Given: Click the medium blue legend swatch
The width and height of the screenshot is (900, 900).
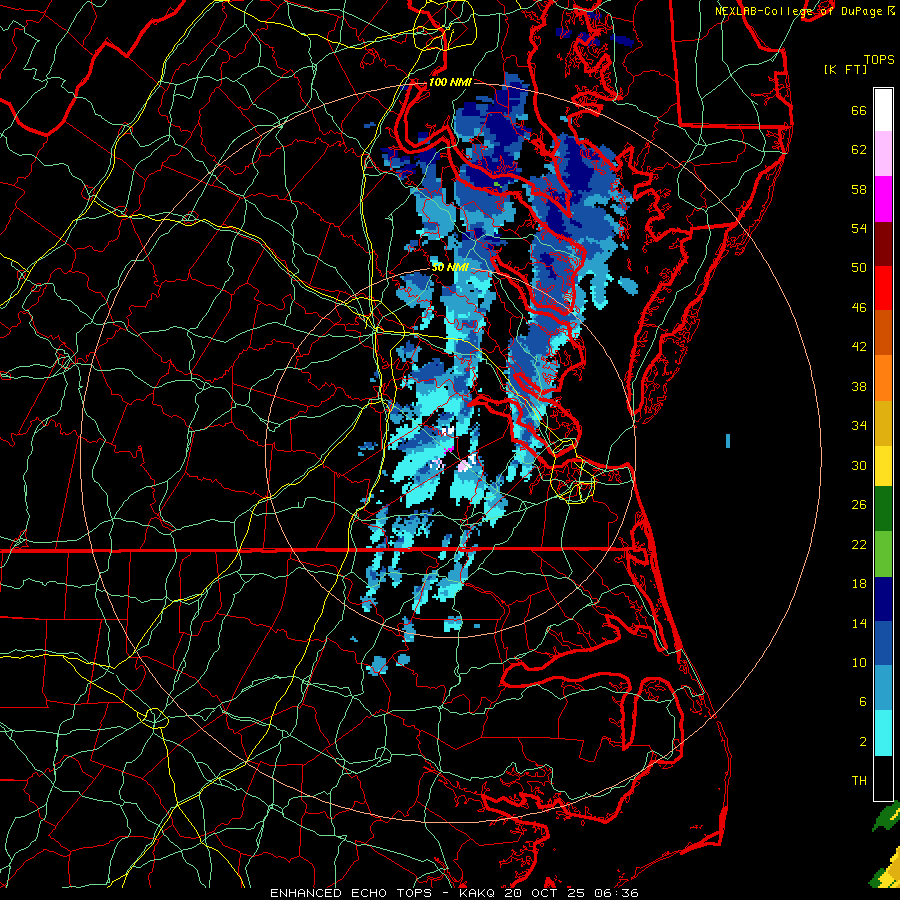Looking at the screenshot, I should (x=883, y=643).
